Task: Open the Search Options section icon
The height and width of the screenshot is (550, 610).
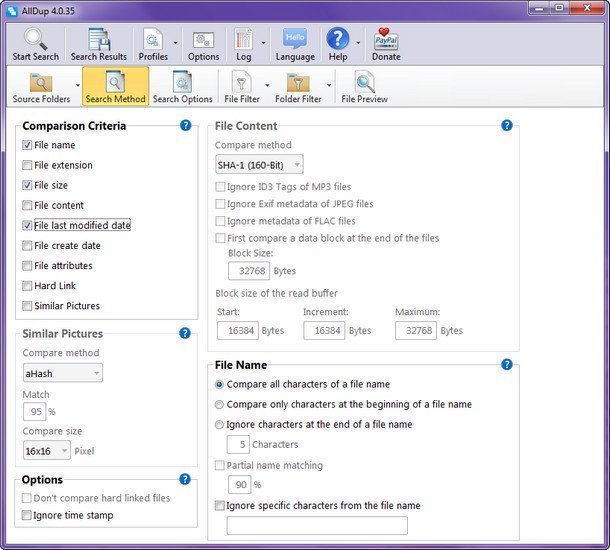Action: tap(182, 81)
